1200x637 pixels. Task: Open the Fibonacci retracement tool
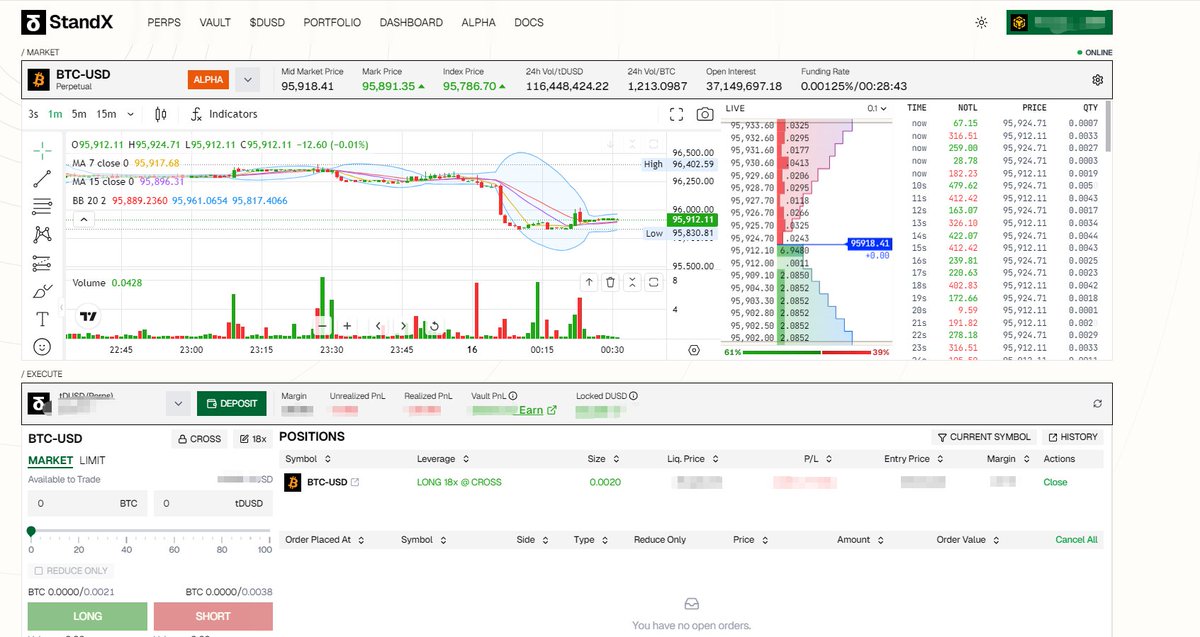pos(42,207)
